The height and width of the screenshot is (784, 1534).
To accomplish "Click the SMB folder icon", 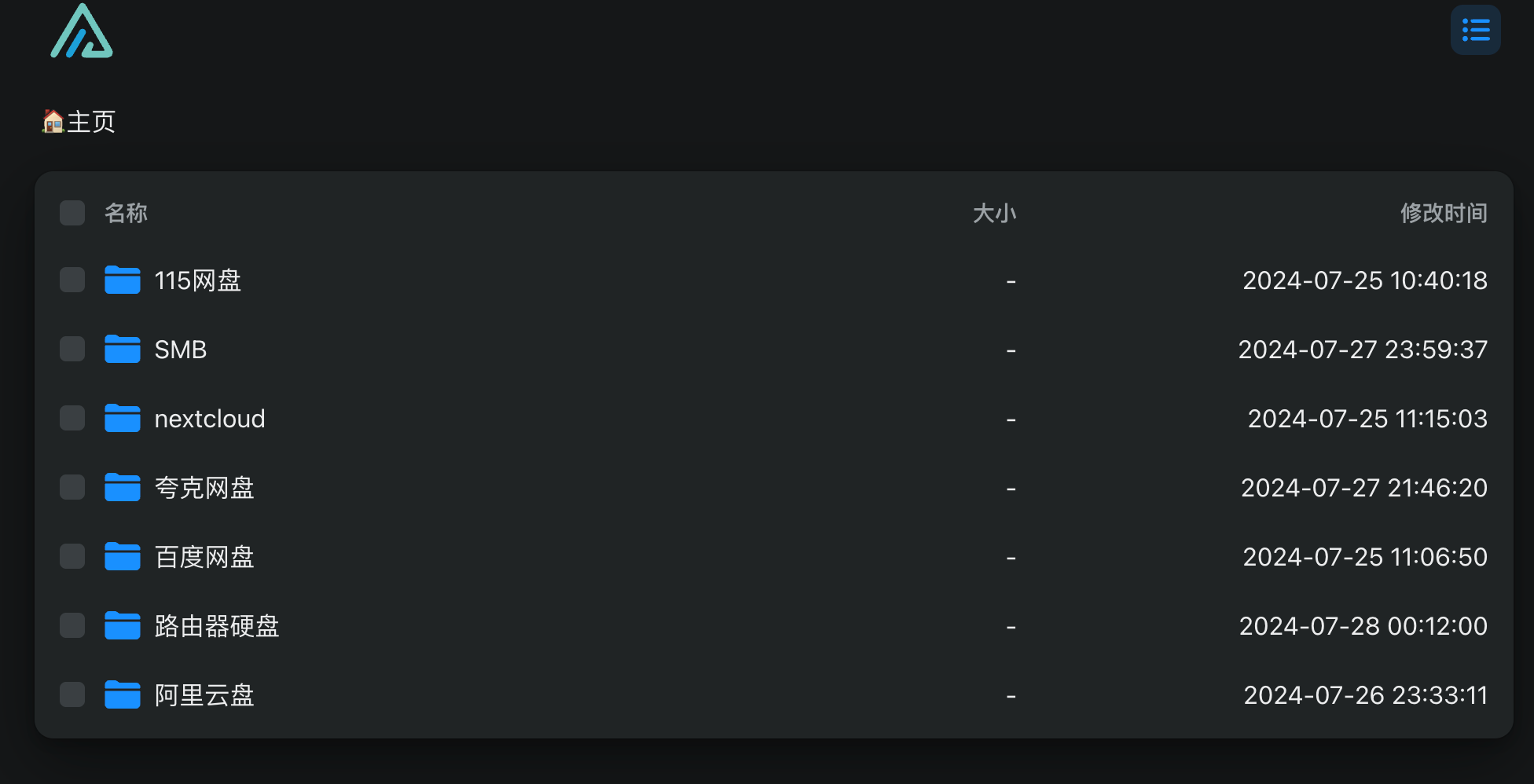I will [x=123, y=349].
